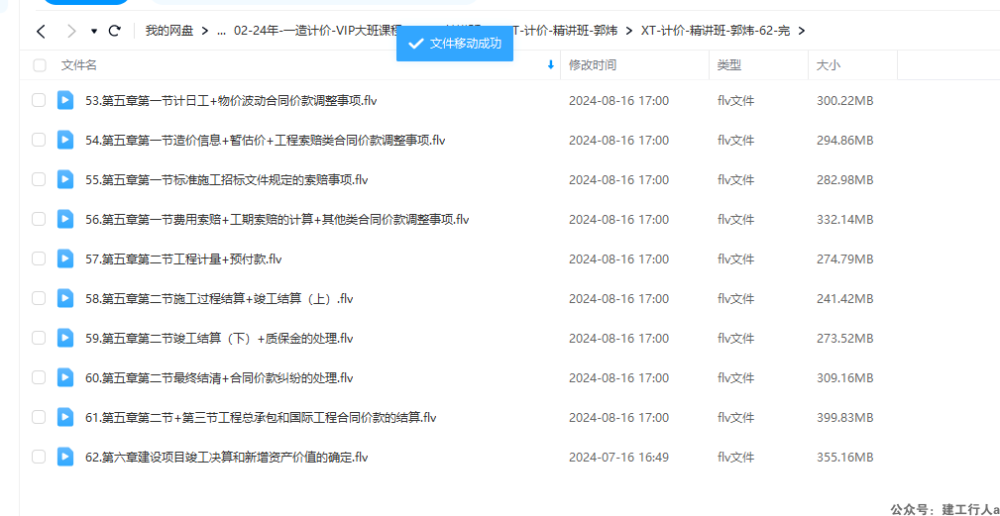Click video icon of file 57
This screenshot has height=516, width=1000.
[x=65, y=259]
